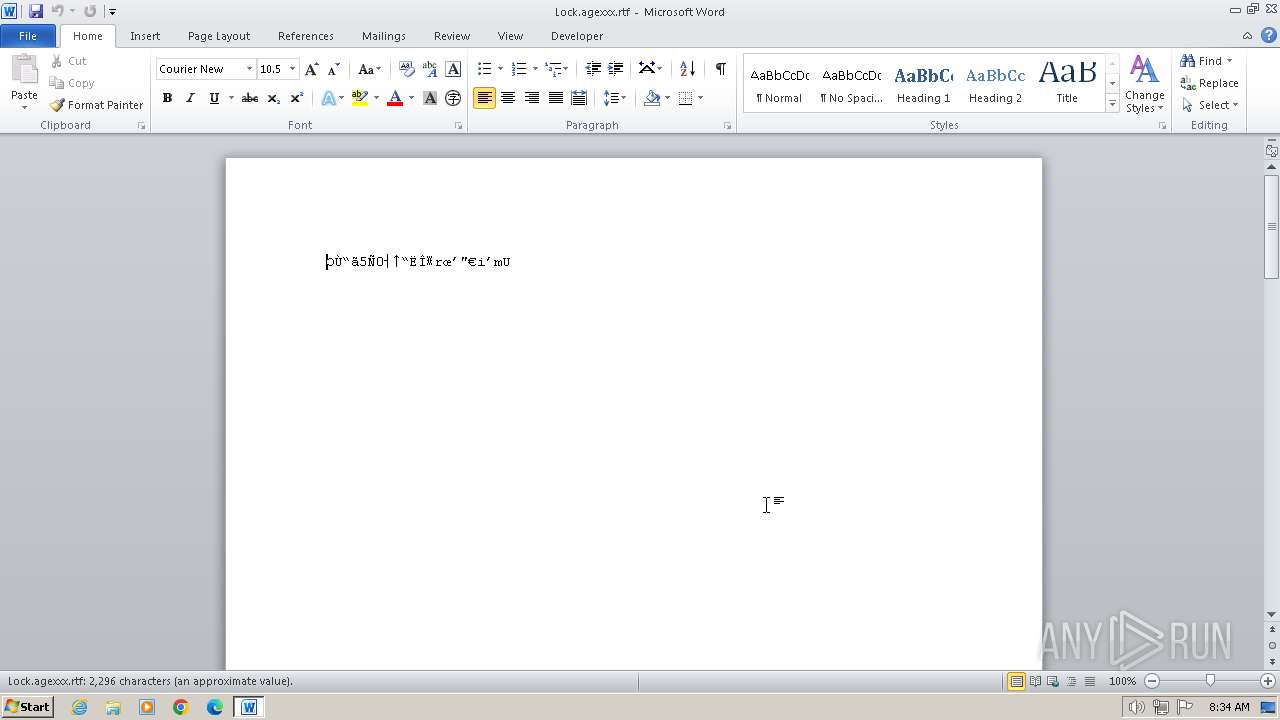Toggle Superscript formatting
Image resolution: width=1280 pixels, height=720 pixels.
pyautogui.click(x=296, y=98)
